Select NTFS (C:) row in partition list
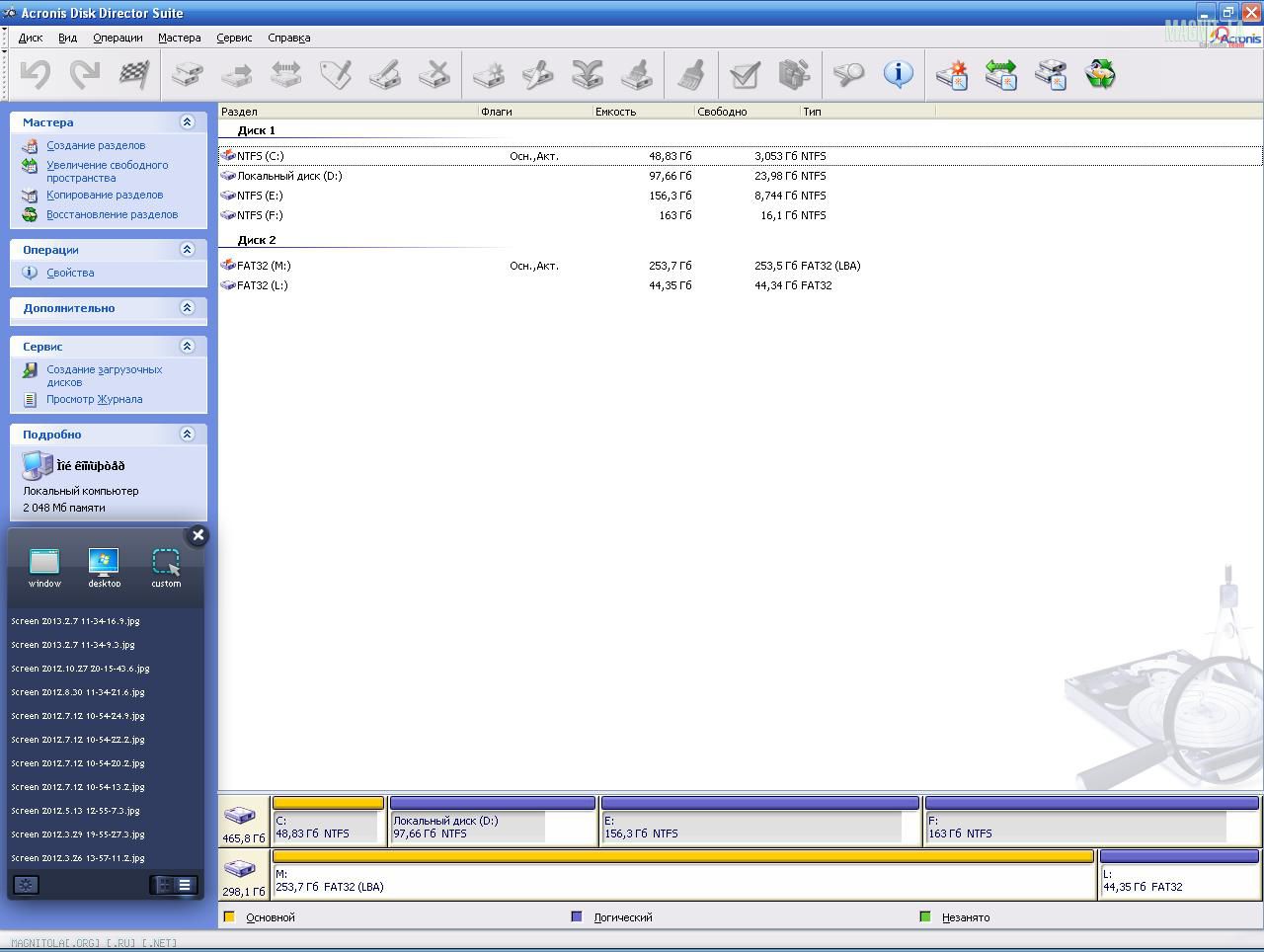This screenshot has width=1264, height=952. tap(741, 156)
